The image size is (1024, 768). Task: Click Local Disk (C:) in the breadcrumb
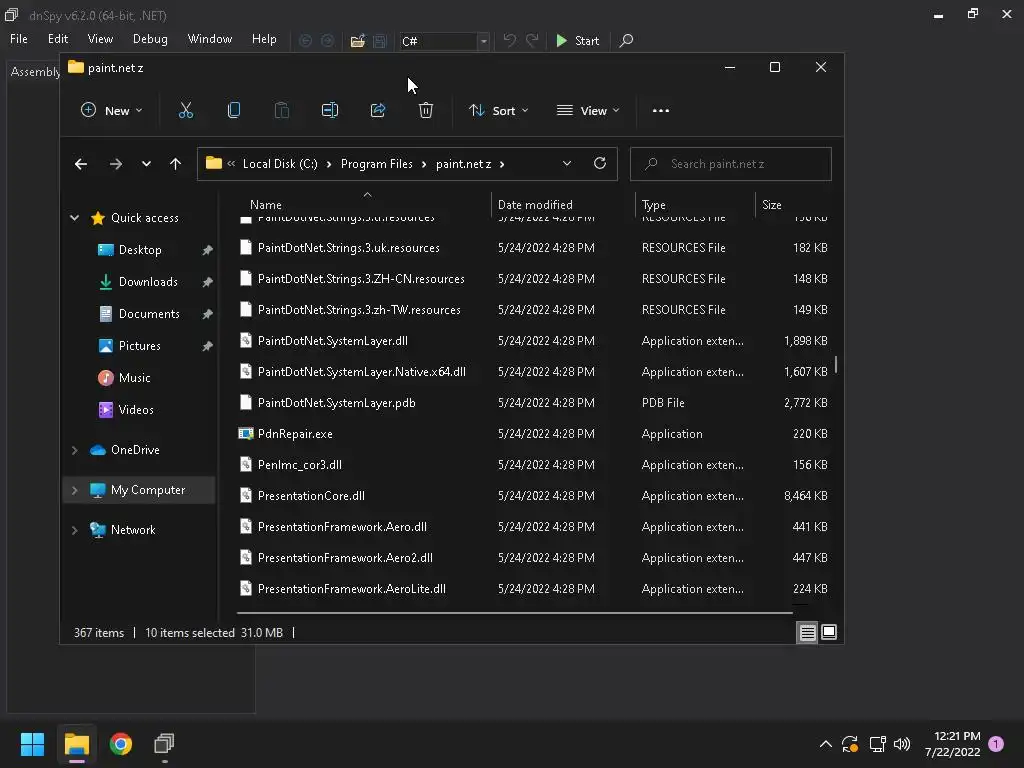pyautogui.click(x=280, y=164)
